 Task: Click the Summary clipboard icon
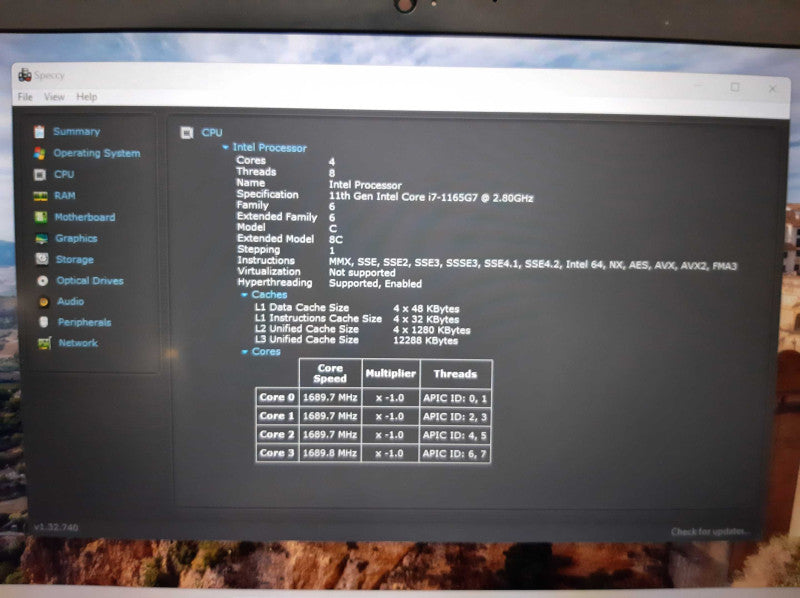pyautogui.click(x=39, y=132)
